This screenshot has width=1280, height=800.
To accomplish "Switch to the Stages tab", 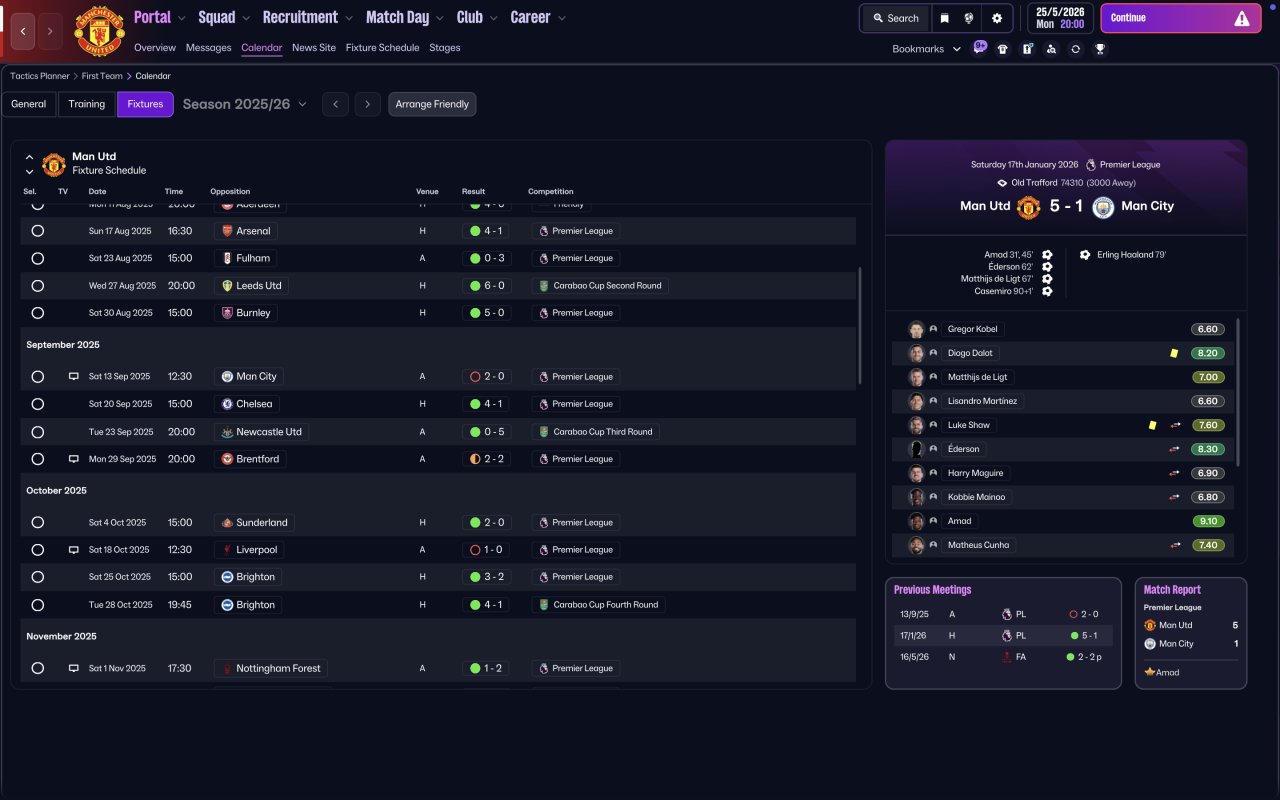I will coord(445,48).
